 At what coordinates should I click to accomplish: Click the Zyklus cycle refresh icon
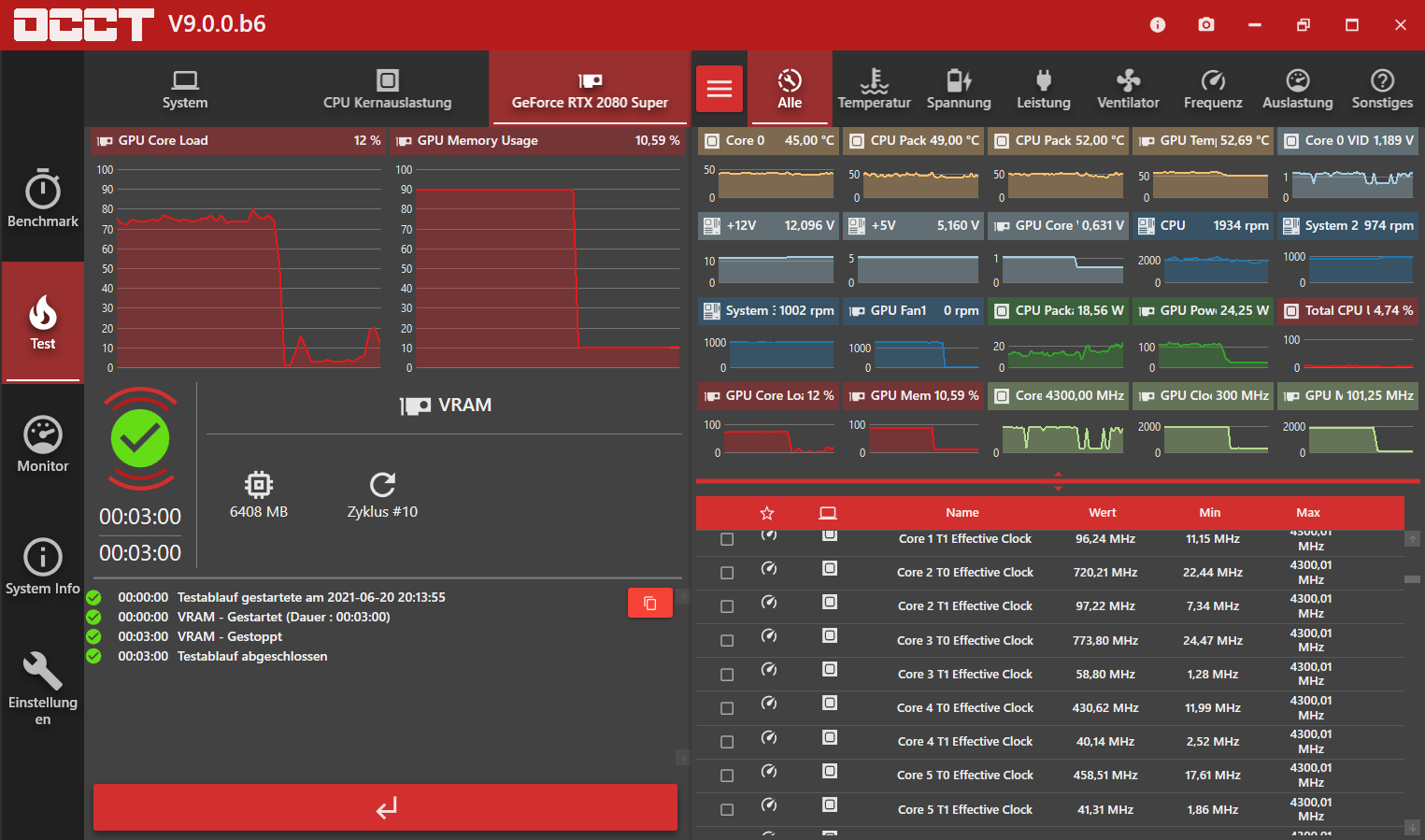382,484
